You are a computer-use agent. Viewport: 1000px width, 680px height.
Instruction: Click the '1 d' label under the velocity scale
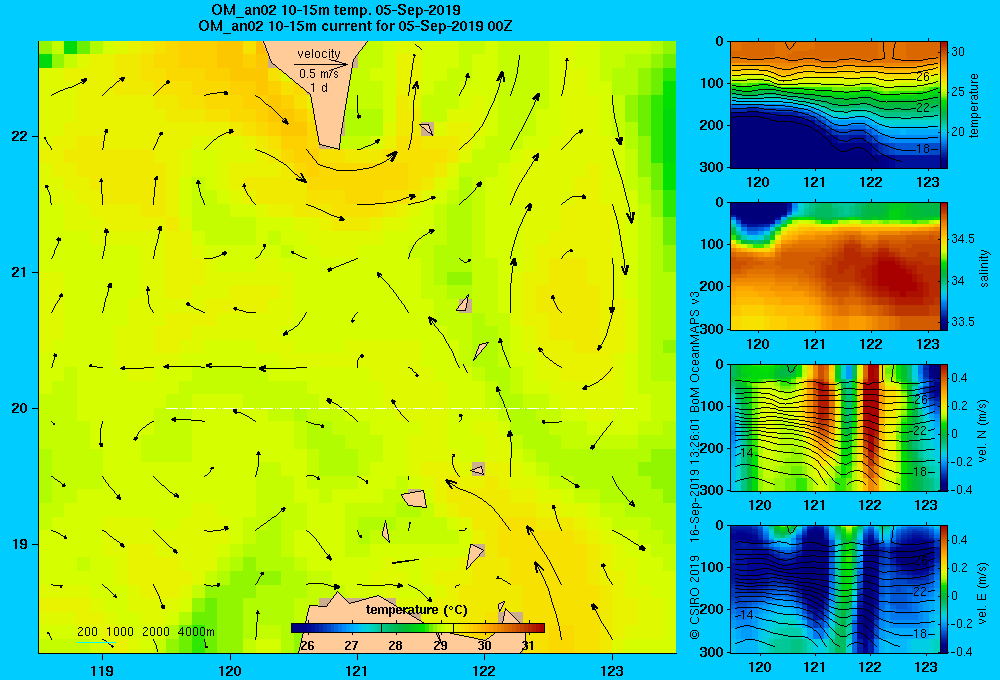pos(319,87)
